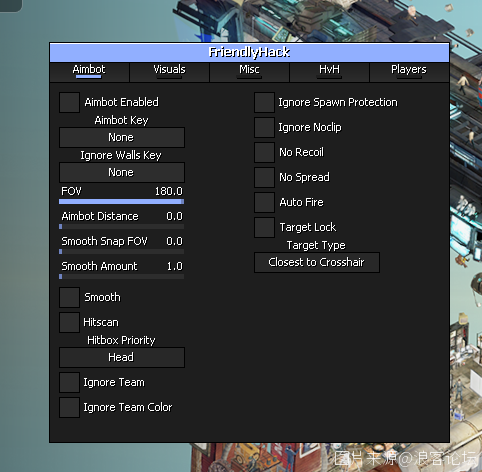This screenshot has width=482, height=472.
Task: Select the Misc tab
Action: tap(249, 72)
